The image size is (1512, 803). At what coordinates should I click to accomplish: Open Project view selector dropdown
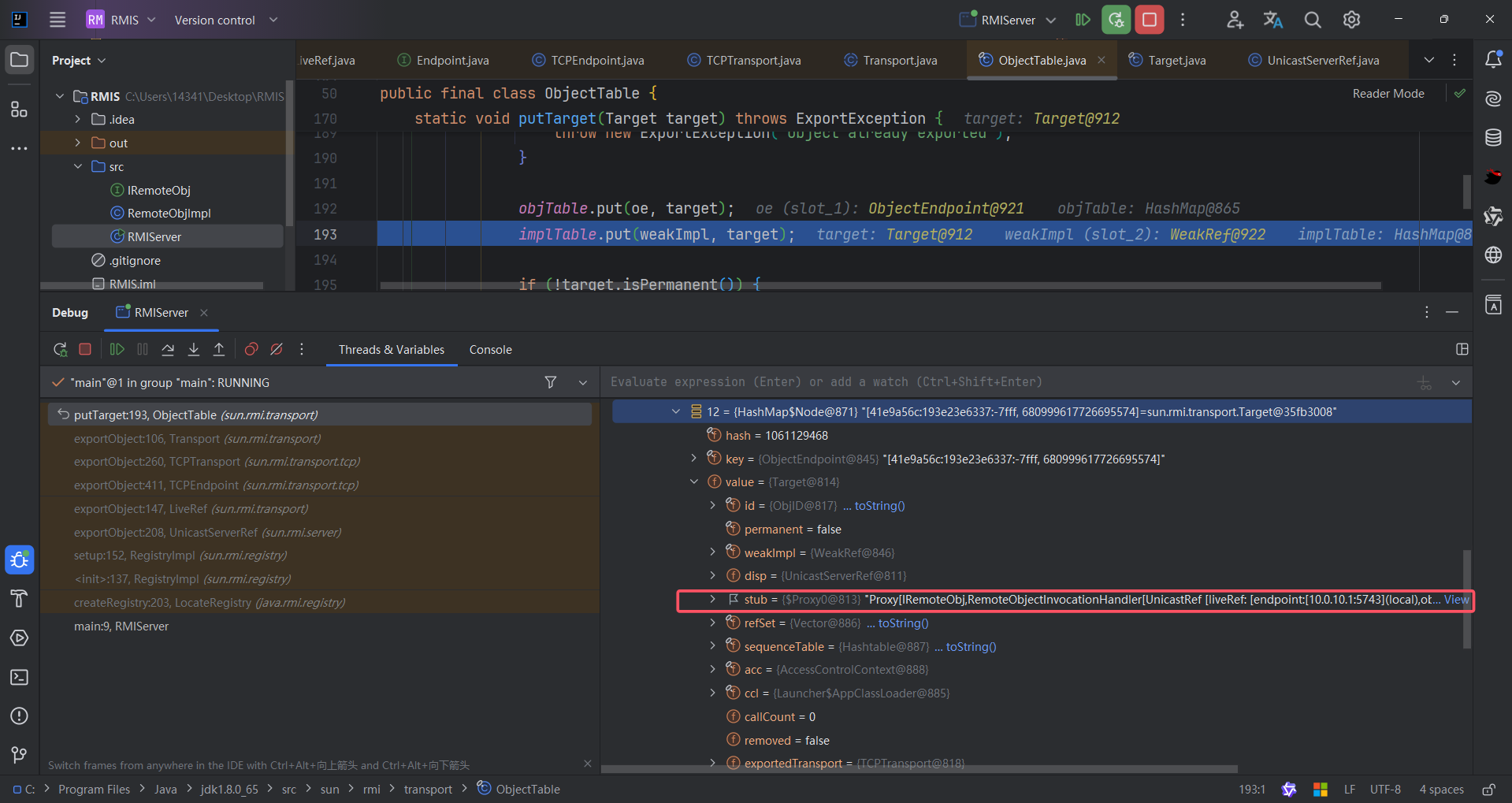[79, 61]
